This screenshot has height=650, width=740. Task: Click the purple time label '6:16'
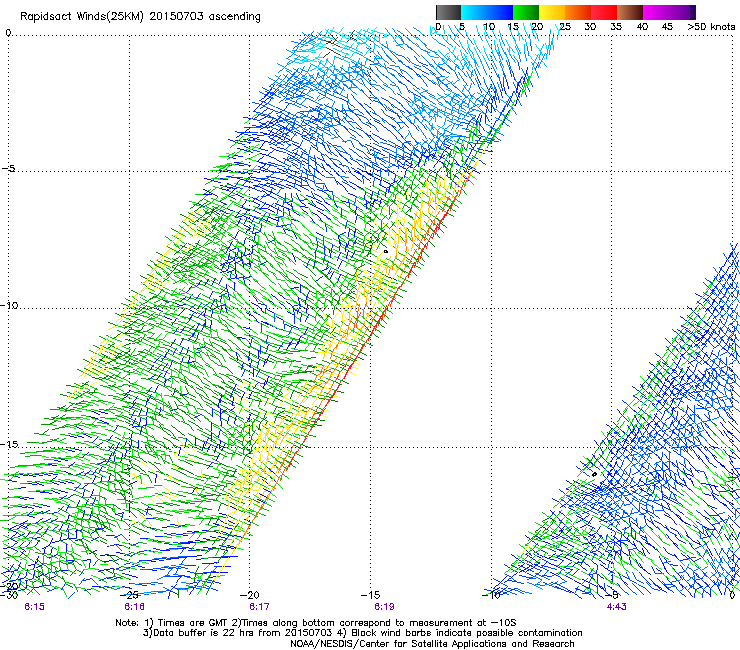click(x=135, y=607)
